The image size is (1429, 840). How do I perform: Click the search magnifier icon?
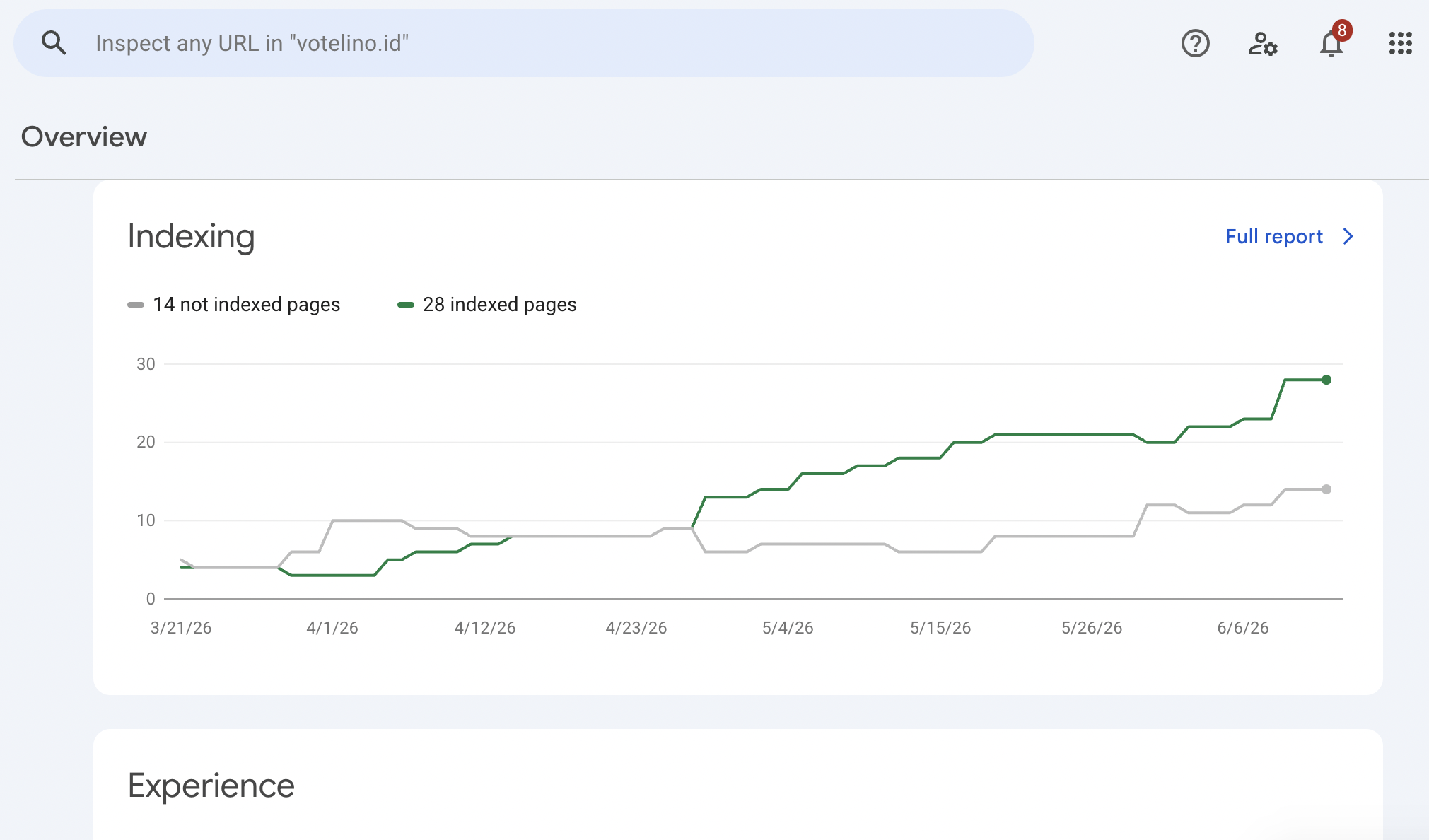[x=54, y=43]
